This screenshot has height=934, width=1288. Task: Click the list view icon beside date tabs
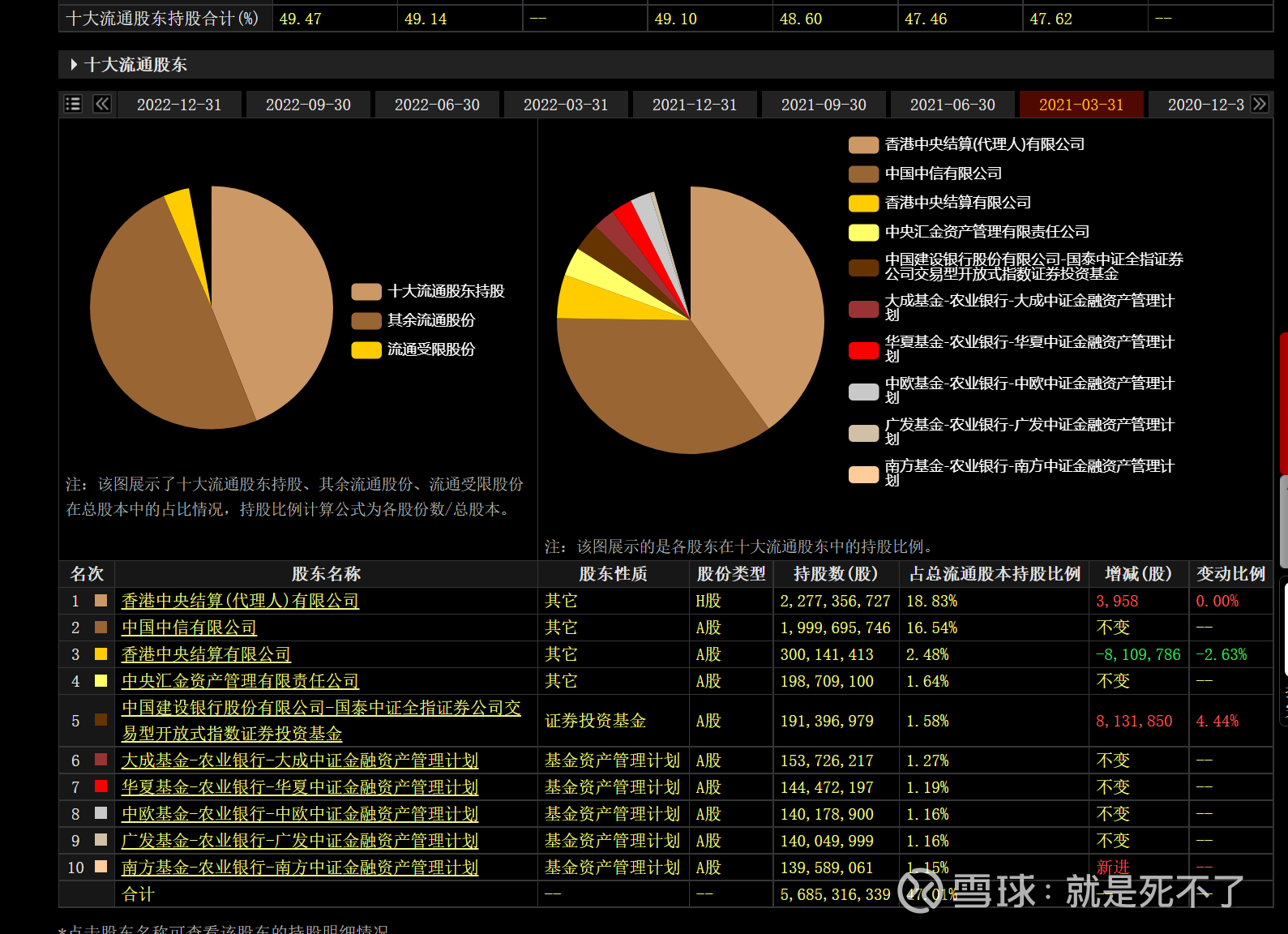click(x=73, y=104)
